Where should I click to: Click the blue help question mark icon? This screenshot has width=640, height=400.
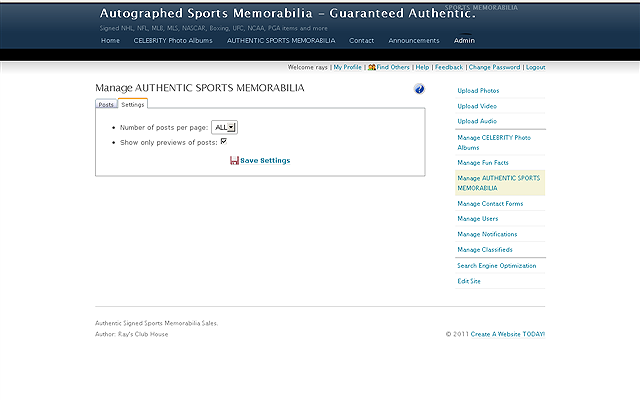(x=419, y=89)
